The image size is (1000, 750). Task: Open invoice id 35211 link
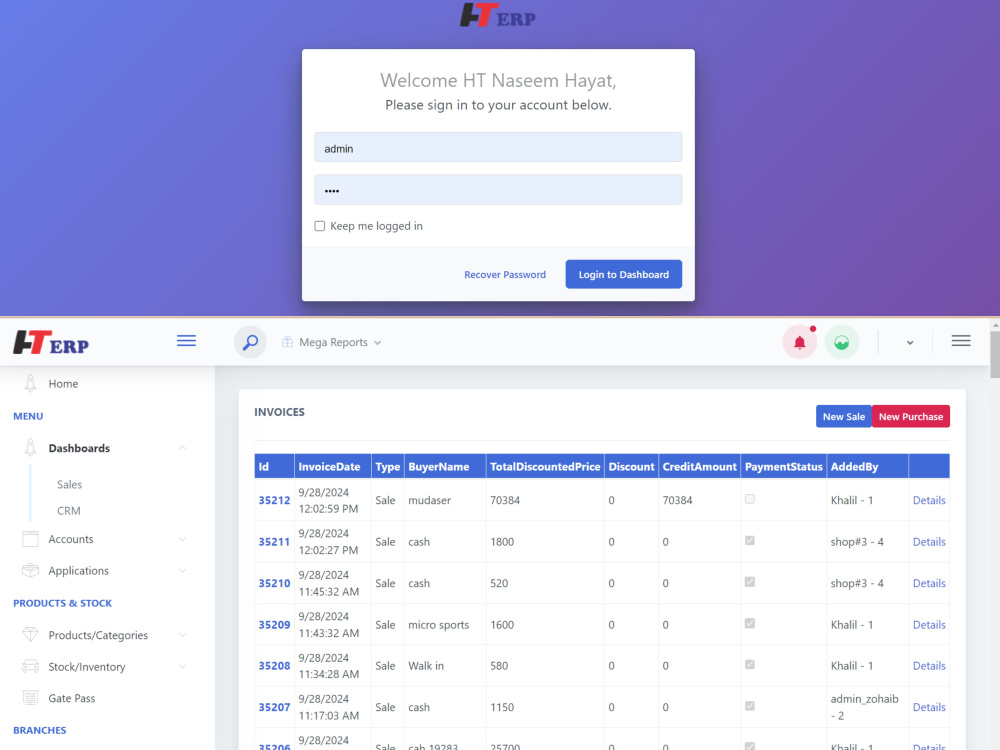click(274, 541)
